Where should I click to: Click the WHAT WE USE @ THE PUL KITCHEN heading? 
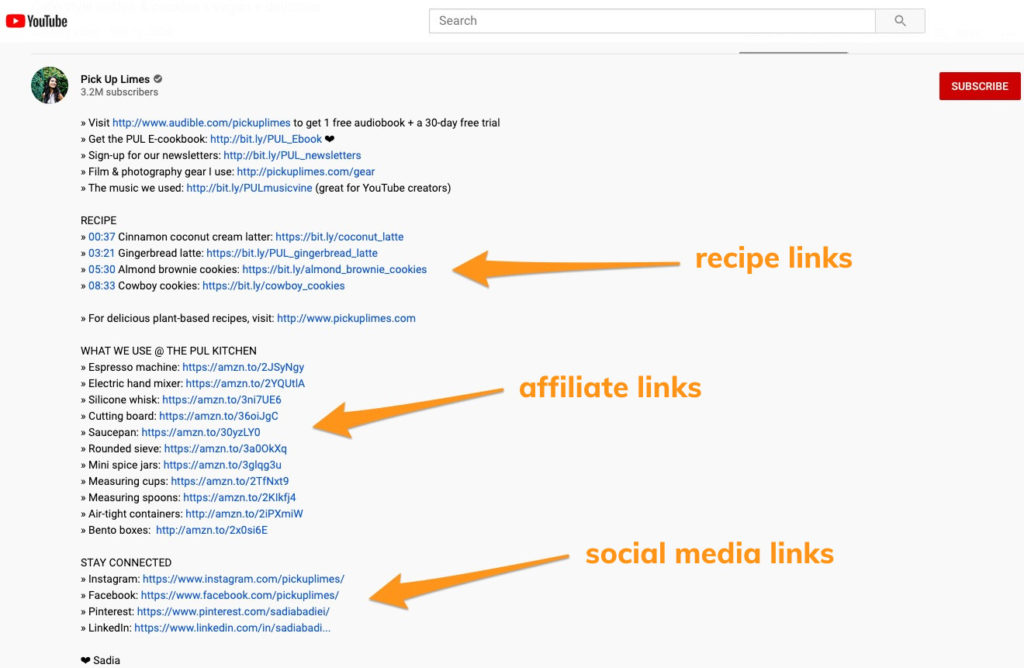click(168, 351)
